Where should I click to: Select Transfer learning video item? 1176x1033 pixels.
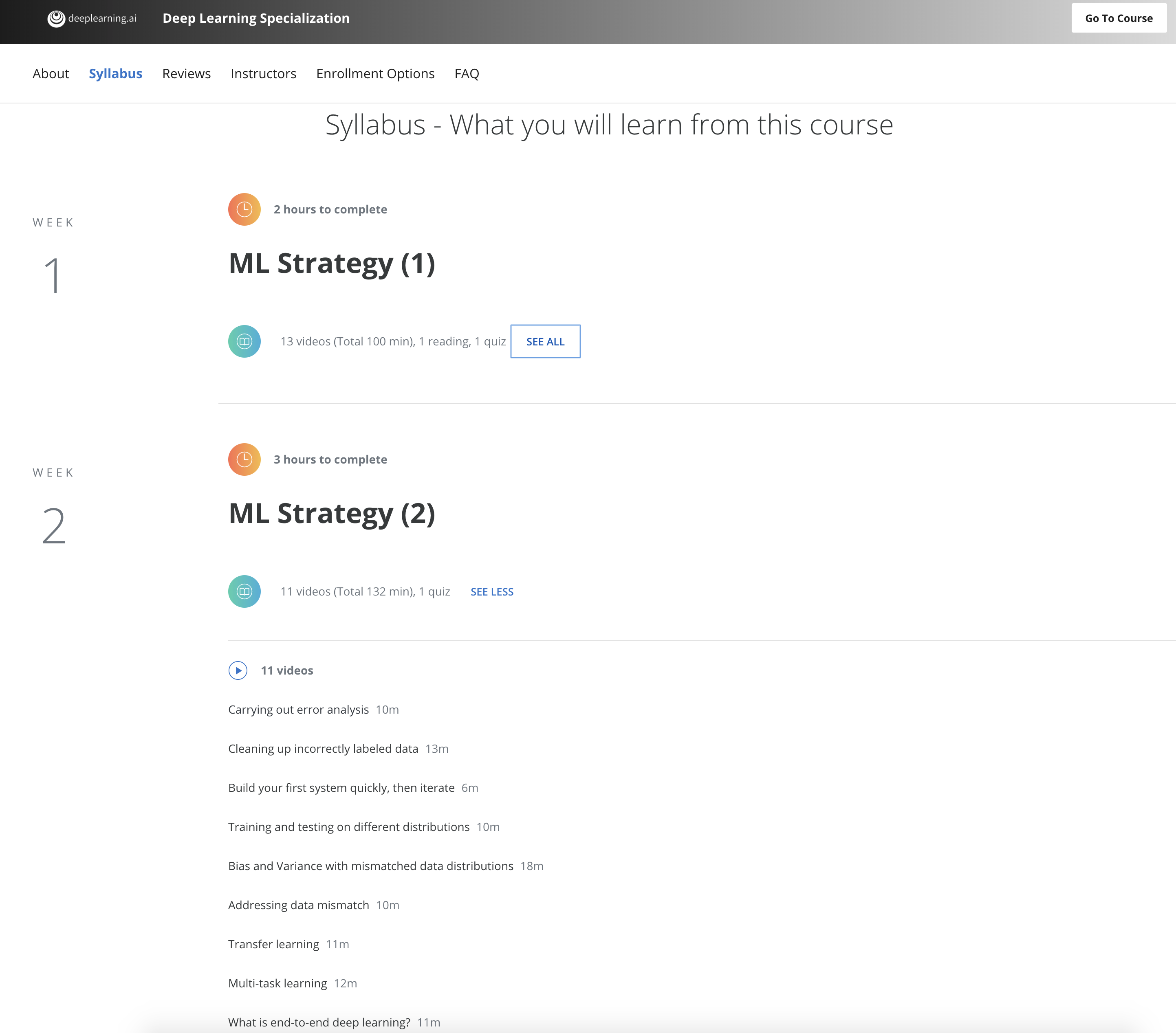tap(273, 945)
